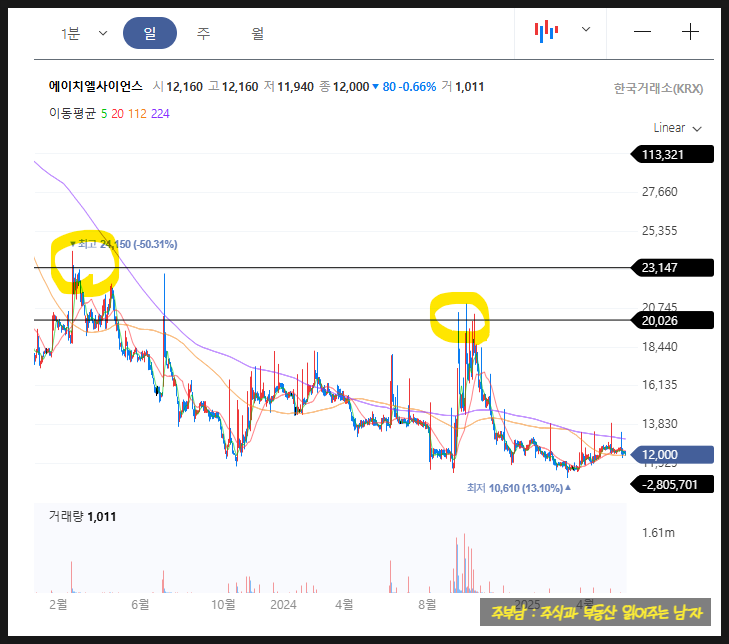The width and height of the screenshot is (729, 644).
Task: Click the 6월 date axis label
Action: pyautogui.click(x=140, y=604)
